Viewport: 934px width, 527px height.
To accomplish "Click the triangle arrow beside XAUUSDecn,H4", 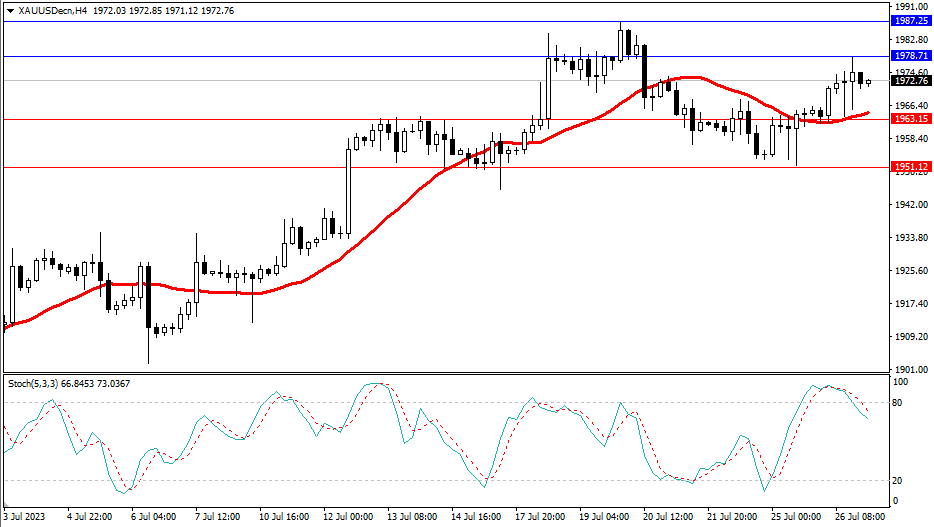I will (10, 10).
